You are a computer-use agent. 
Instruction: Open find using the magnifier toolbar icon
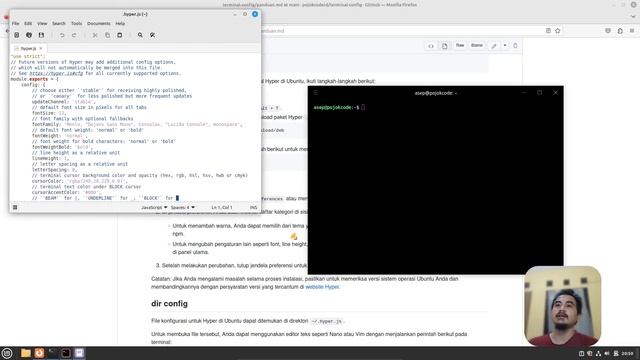pyautogui.click(x=140, y=35)
